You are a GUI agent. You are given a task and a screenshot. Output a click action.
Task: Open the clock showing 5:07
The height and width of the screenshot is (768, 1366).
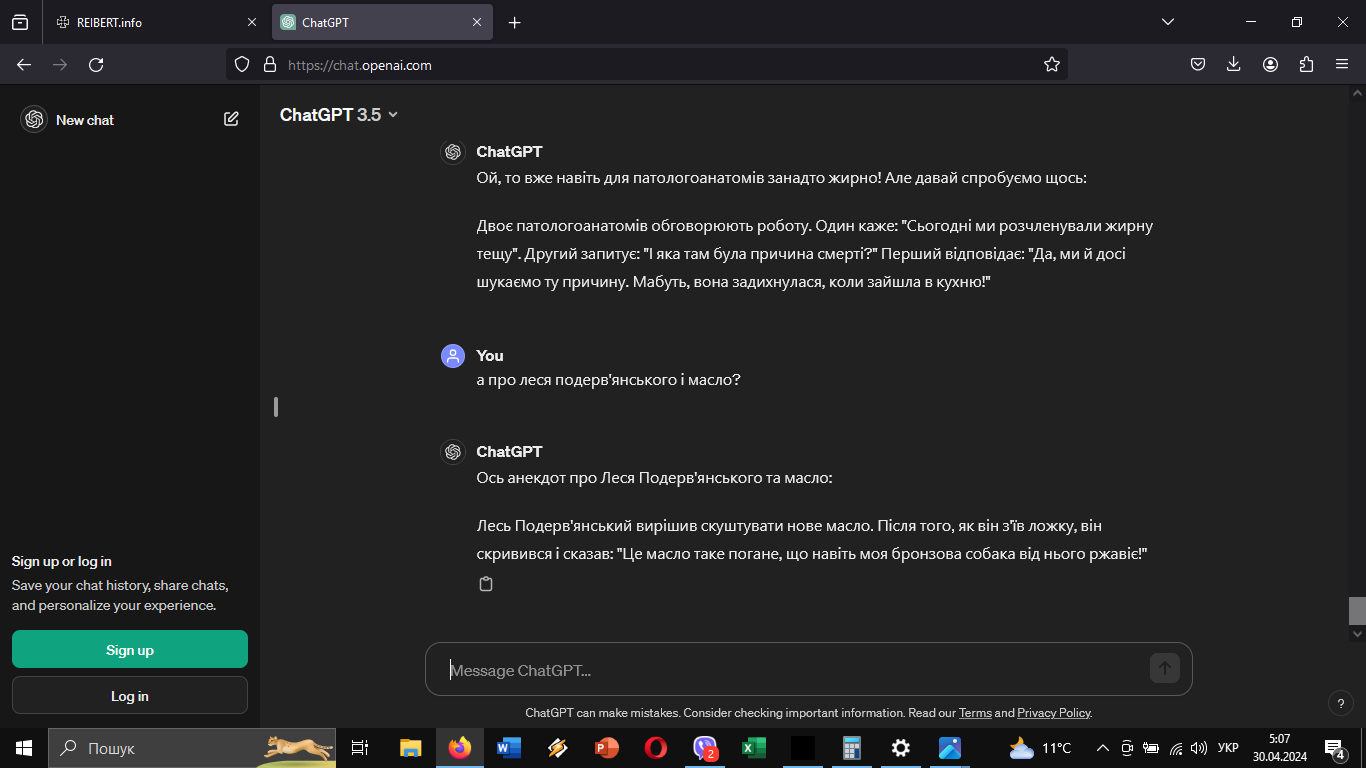1279,748
